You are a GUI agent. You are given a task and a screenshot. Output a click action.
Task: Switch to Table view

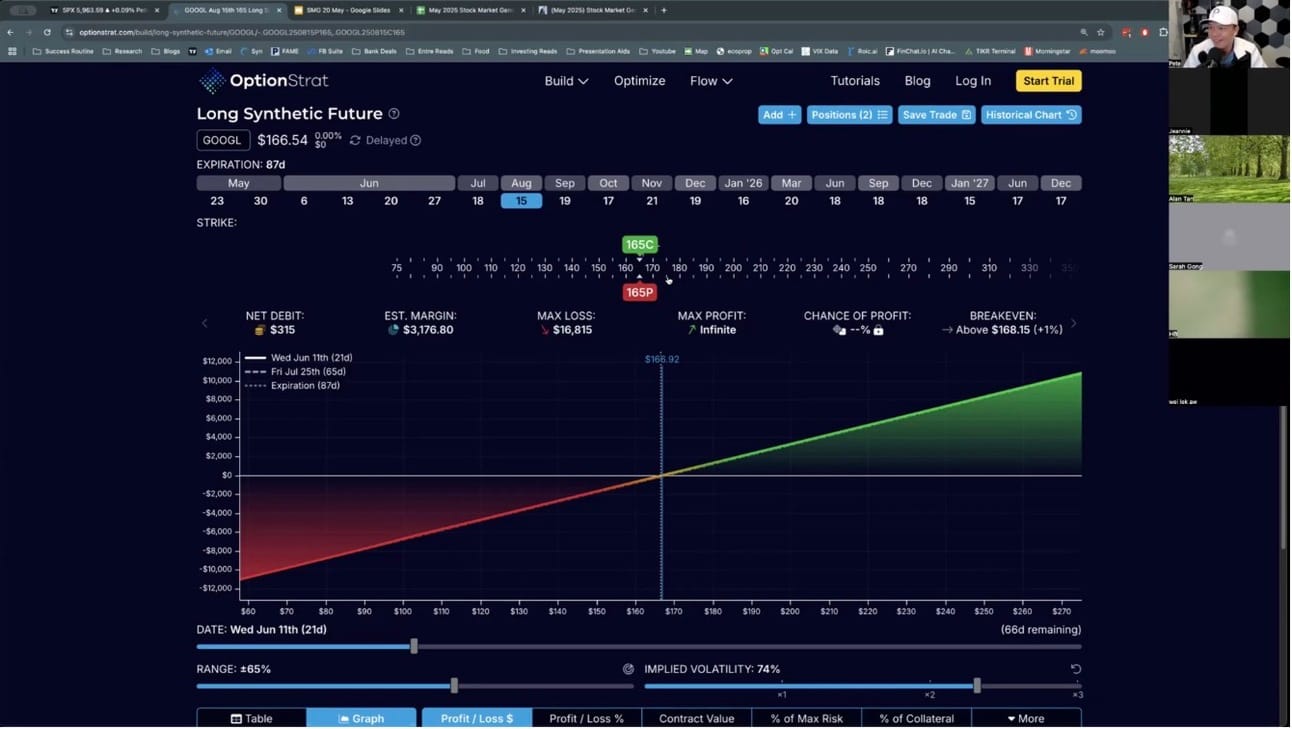(x=251, y=718)
